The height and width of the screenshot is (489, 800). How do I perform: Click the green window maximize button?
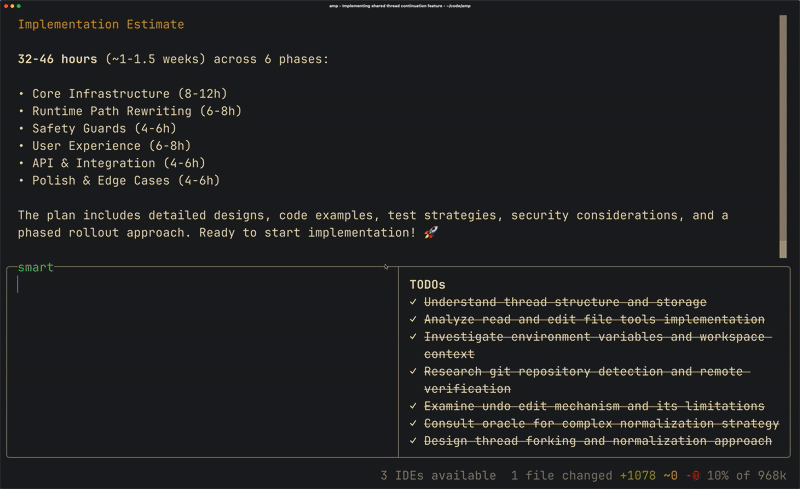tap(18, 6)
